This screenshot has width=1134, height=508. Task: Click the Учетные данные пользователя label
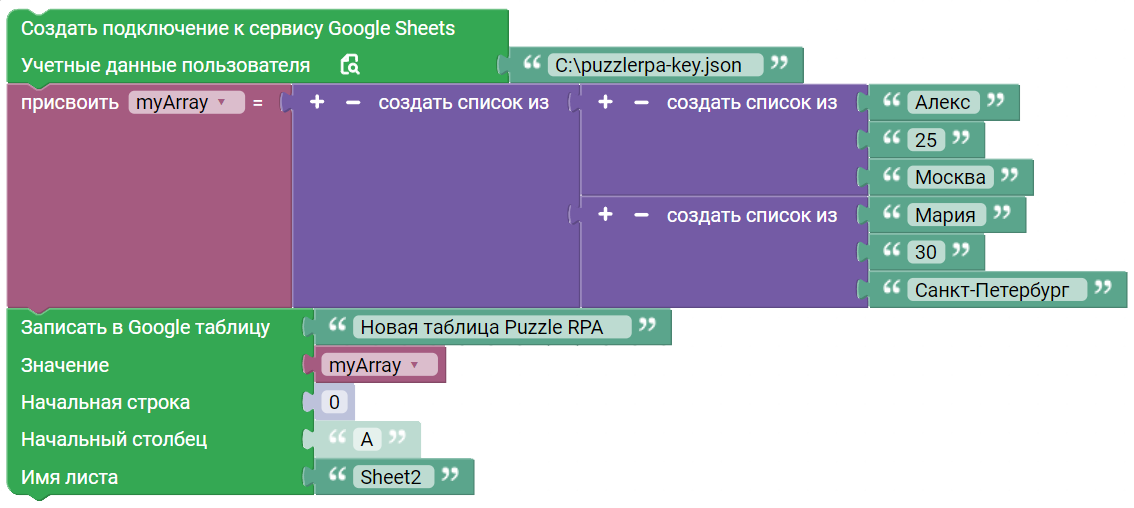pyautogui.click(x=166, y=65)
